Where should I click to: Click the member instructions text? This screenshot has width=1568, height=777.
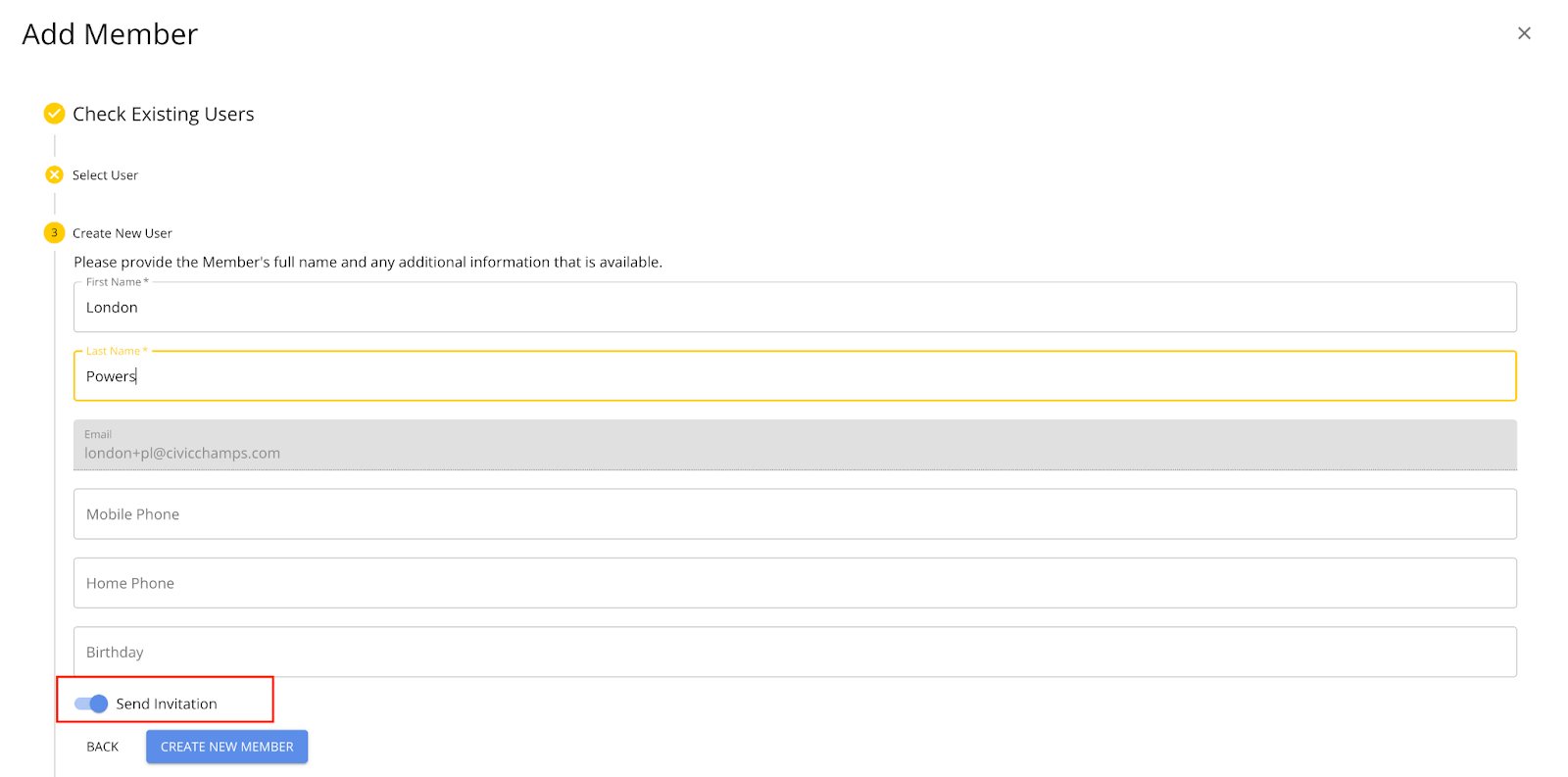(x=368, y=262)
